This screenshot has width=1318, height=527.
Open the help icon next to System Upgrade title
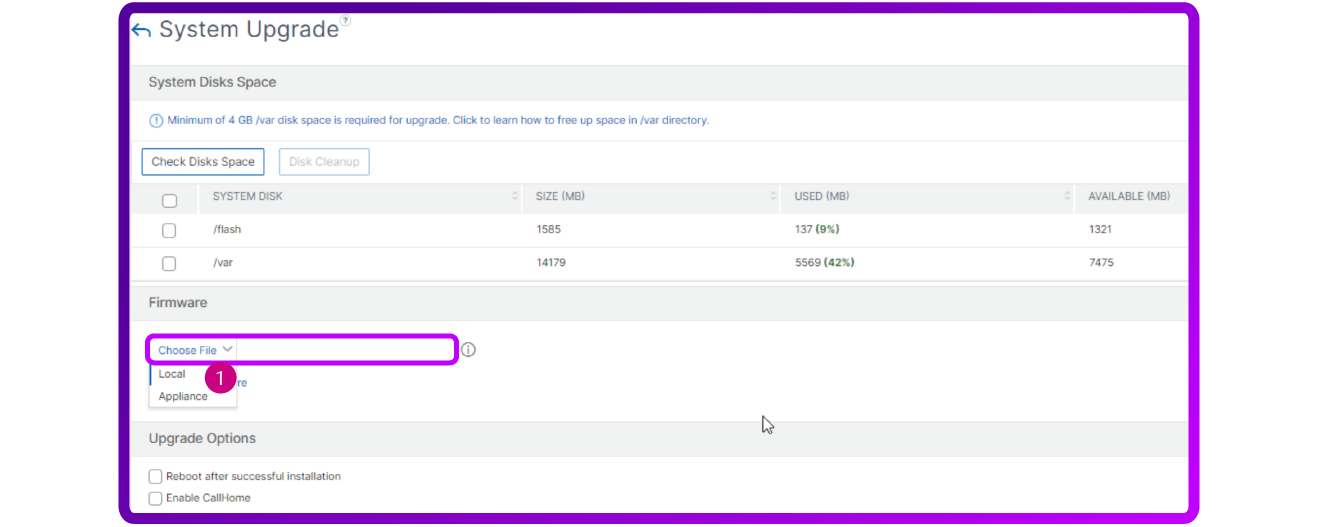345,20
